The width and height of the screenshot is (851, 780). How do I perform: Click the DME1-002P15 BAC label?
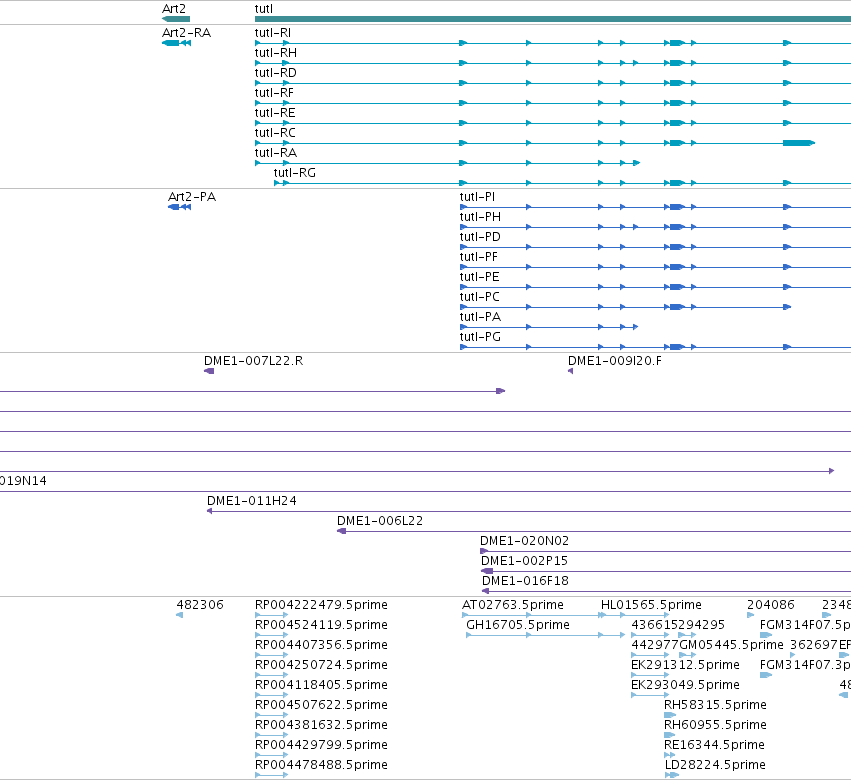pyautogui.click(x=524, y=561)
